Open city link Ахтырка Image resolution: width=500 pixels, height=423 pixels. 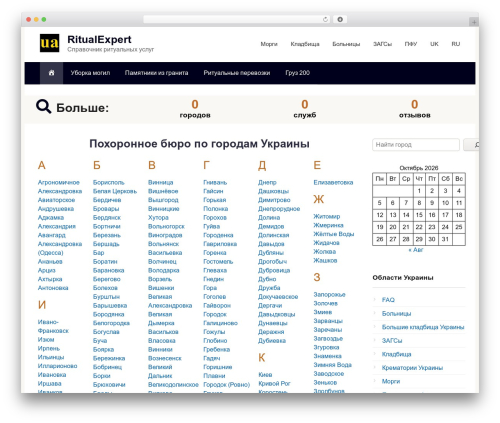(50, 279)
